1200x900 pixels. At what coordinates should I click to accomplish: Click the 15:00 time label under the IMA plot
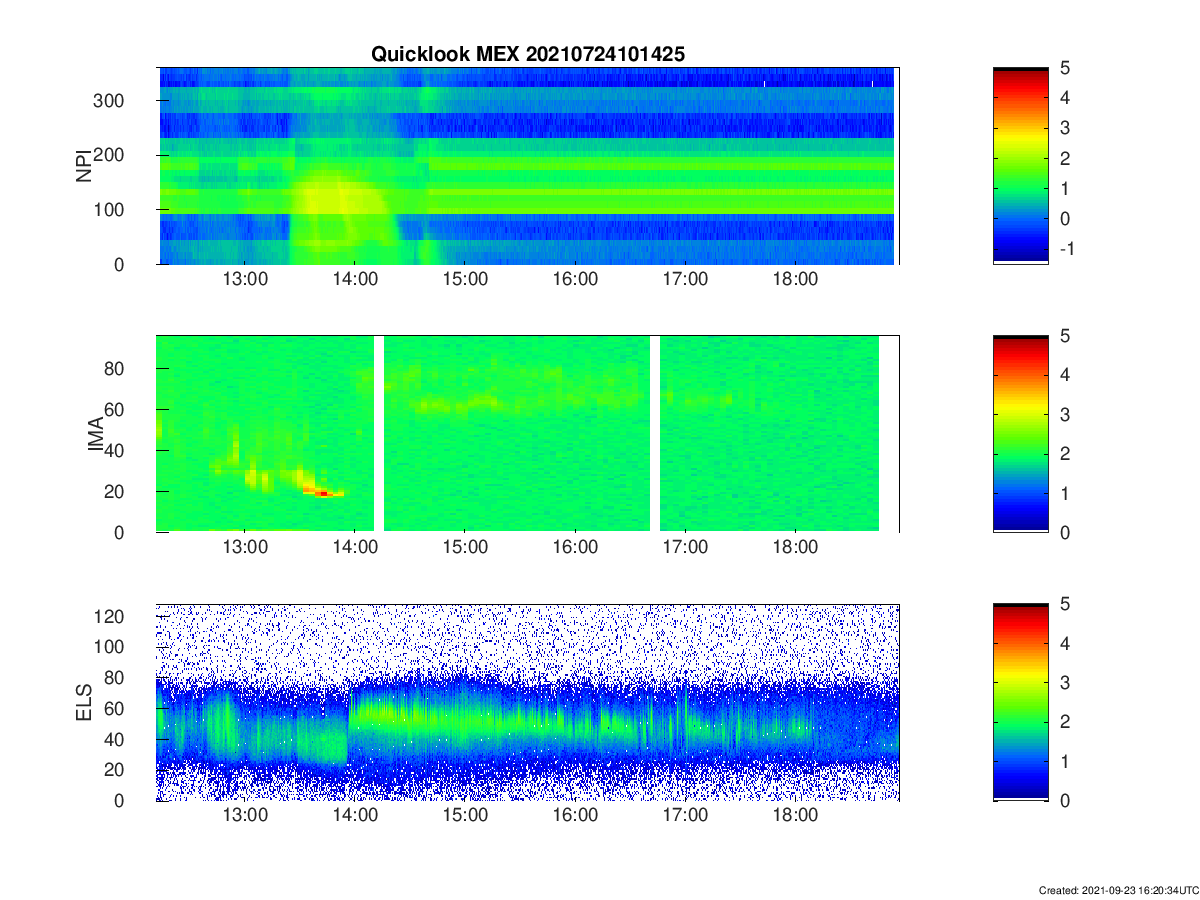click(465, 547)
